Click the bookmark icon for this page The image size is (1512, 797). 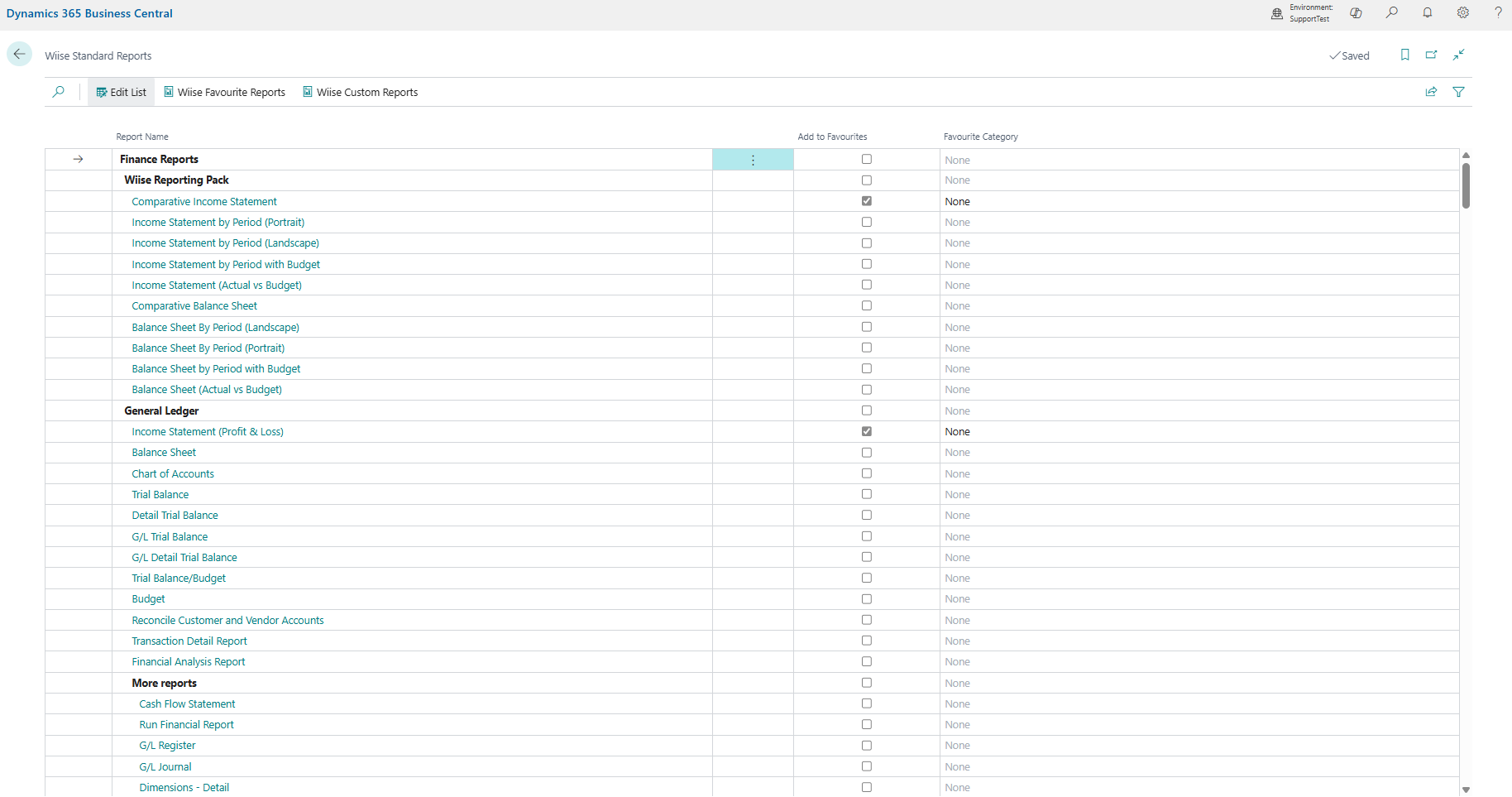(1404, 55)
